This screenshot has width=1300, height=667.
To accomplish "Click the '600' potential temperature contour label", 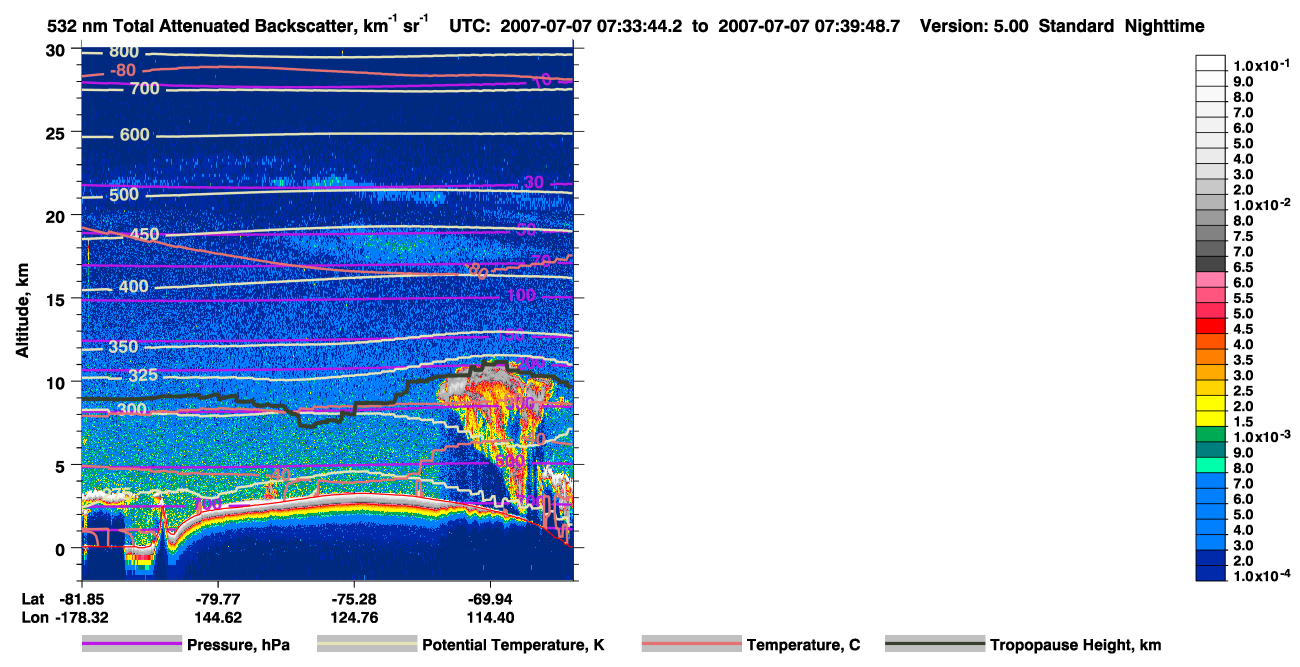I will (134, 135).
